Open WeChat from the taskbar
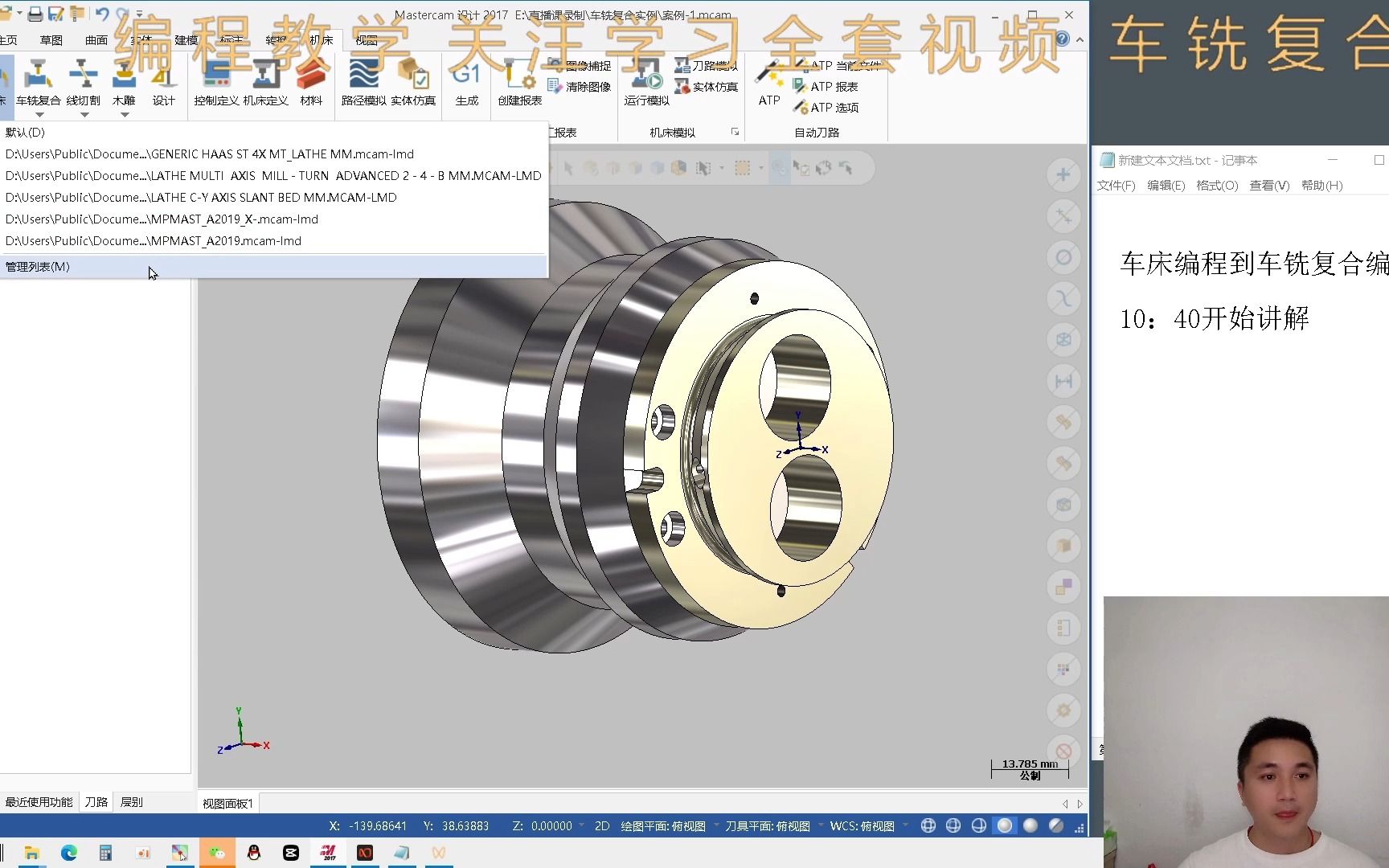This screenshot has height=868, width=1389. coord(217,853)
